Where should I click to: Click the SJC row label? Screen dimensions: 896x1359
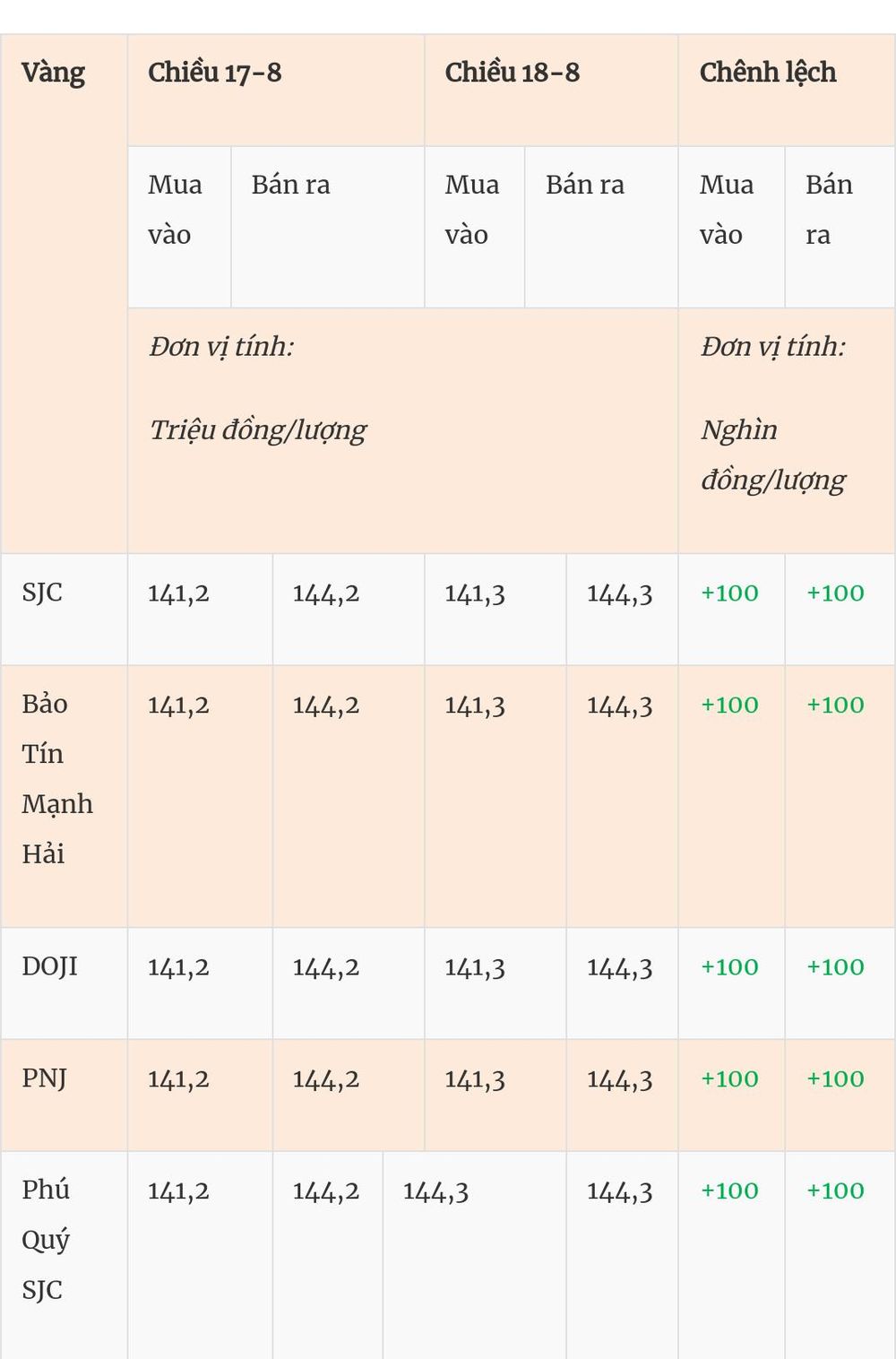point(42,593)
